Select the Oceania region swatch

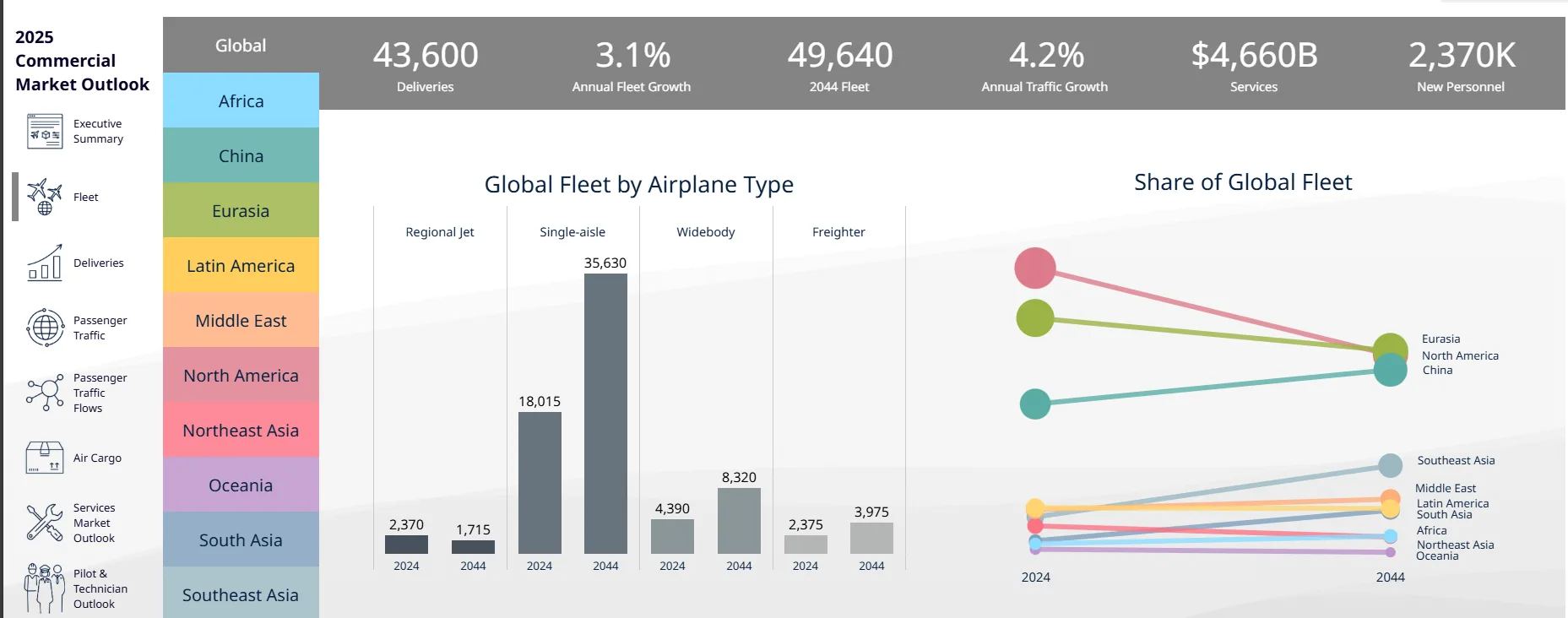point(241,485)
